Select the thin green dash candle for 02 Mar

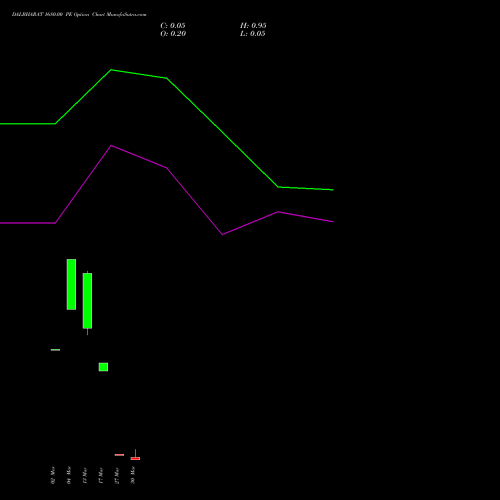pos(55,350)
